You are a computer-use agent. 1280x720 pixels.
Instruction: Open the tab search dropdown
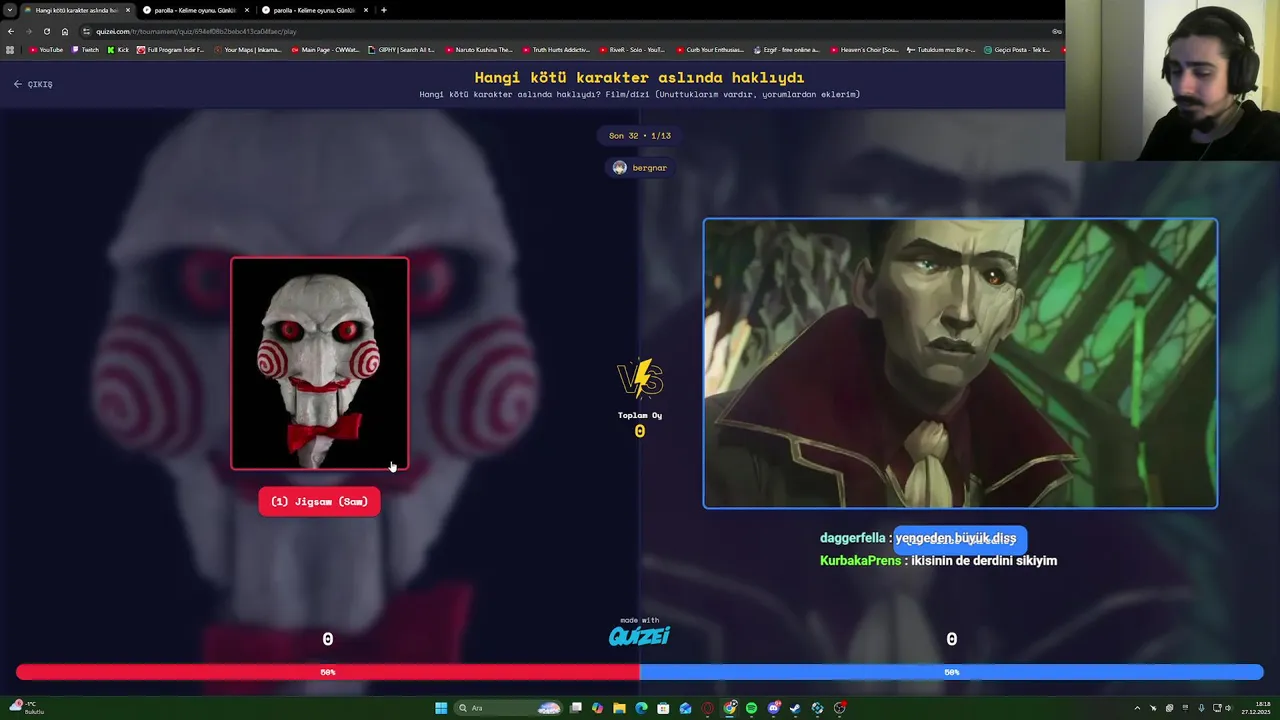click(x=10, y=10)
